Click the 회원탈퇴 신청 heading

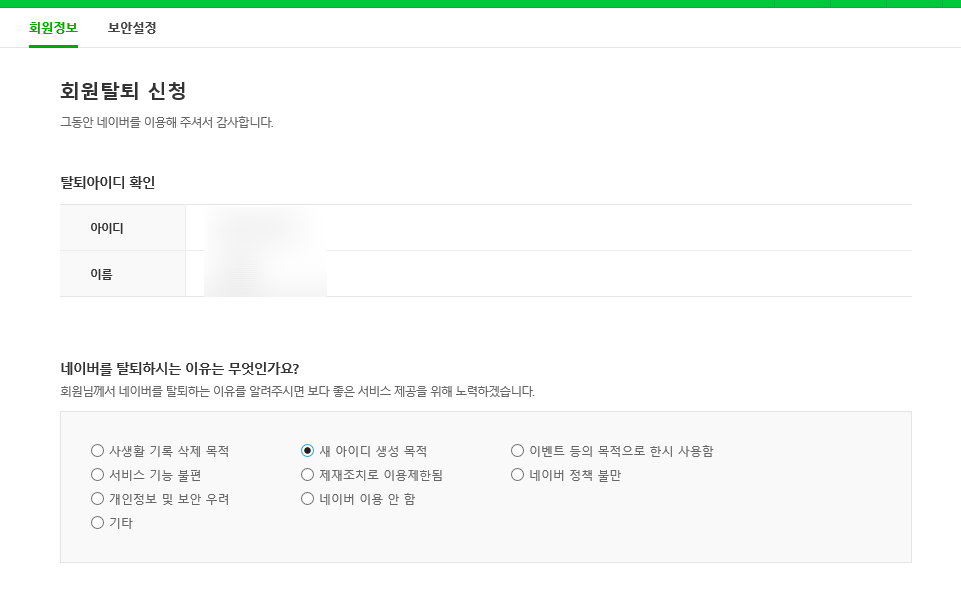click(123, 91)
